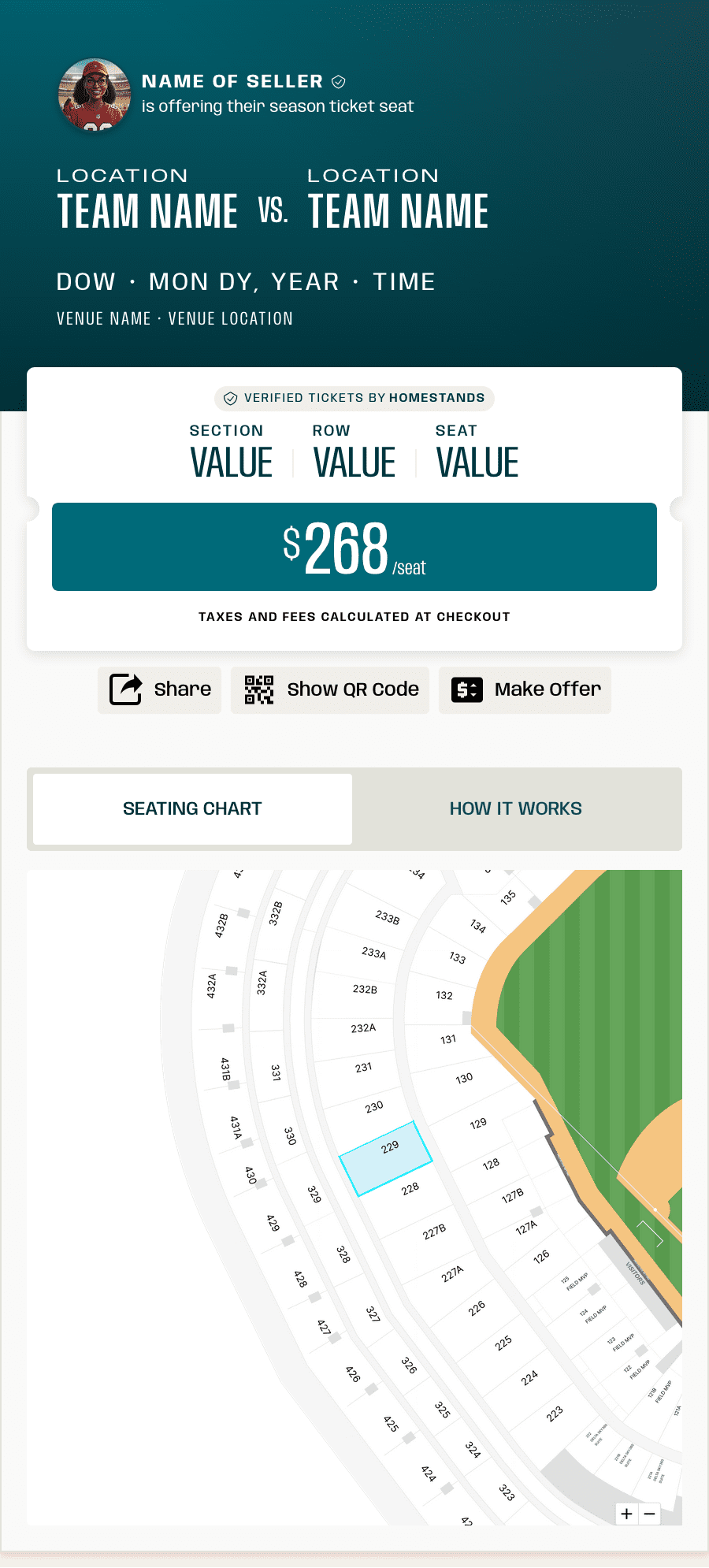Select section 230 on the seating chart
The image size is (709, 1568).
coord(373,1107)
